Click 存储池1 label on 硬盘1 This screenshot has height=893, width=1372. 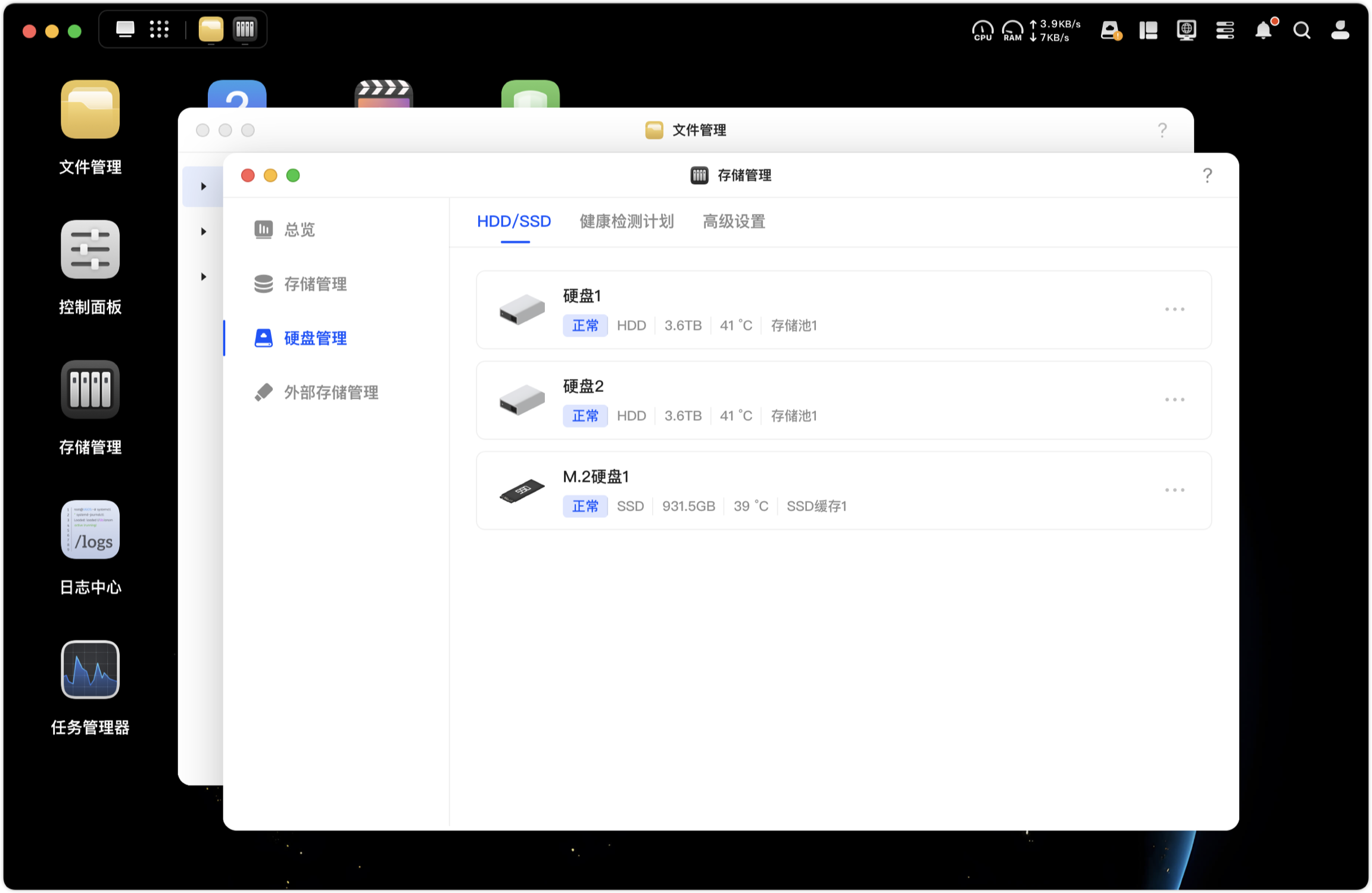794,325
